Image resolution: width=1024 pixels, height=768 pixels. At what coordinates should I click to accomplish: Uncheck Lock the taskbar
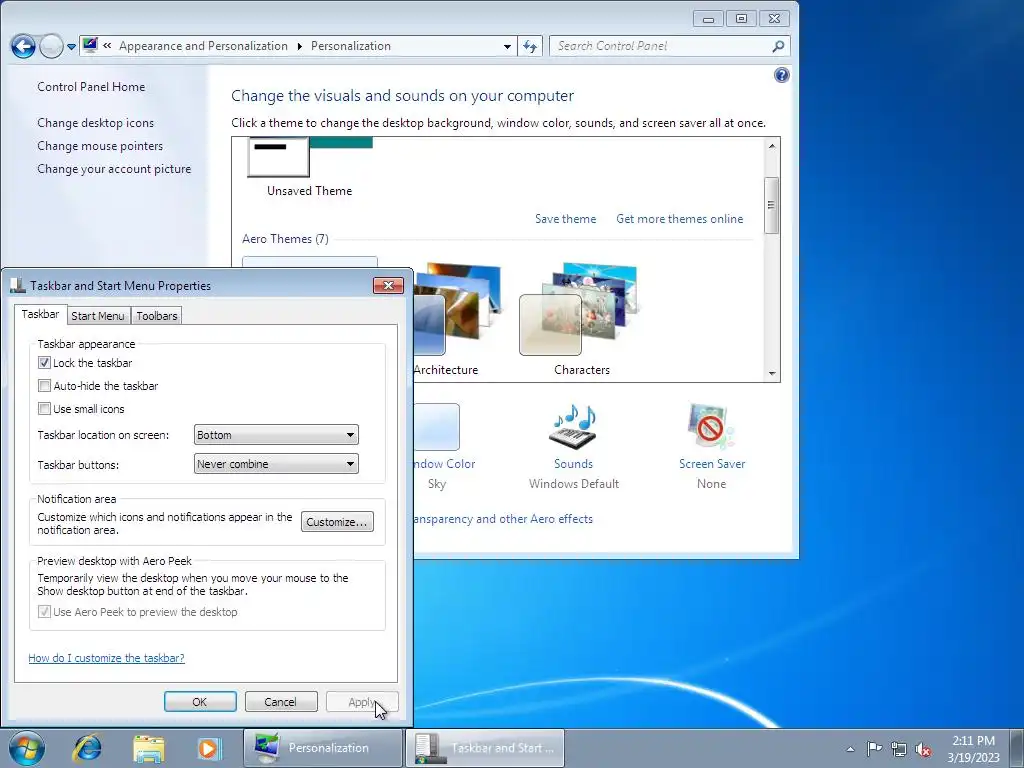(x=44, y=362)
